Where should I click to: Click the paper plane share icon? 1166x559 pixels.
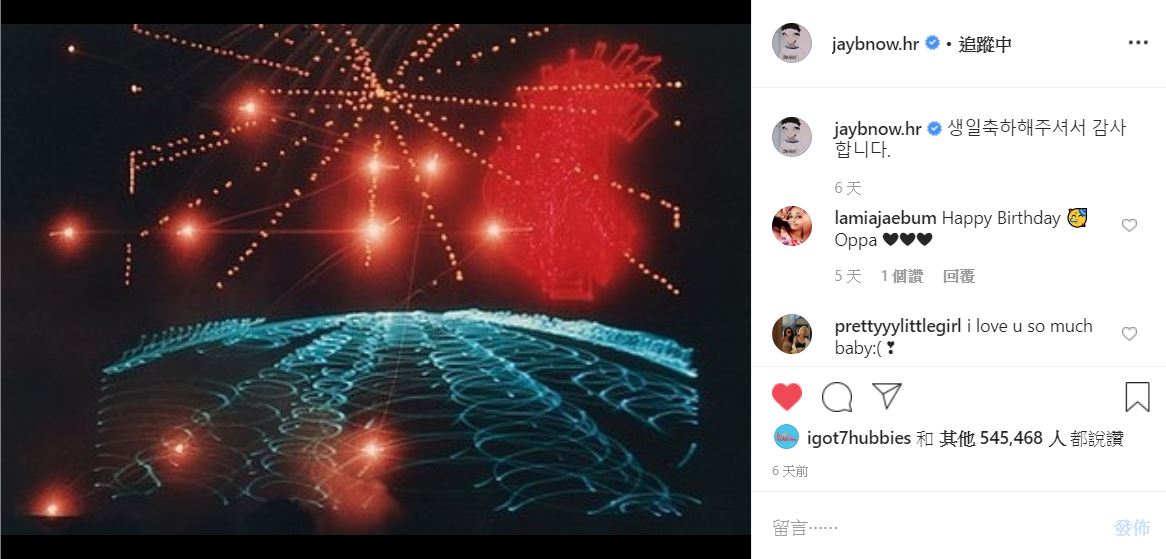[886, 395]
